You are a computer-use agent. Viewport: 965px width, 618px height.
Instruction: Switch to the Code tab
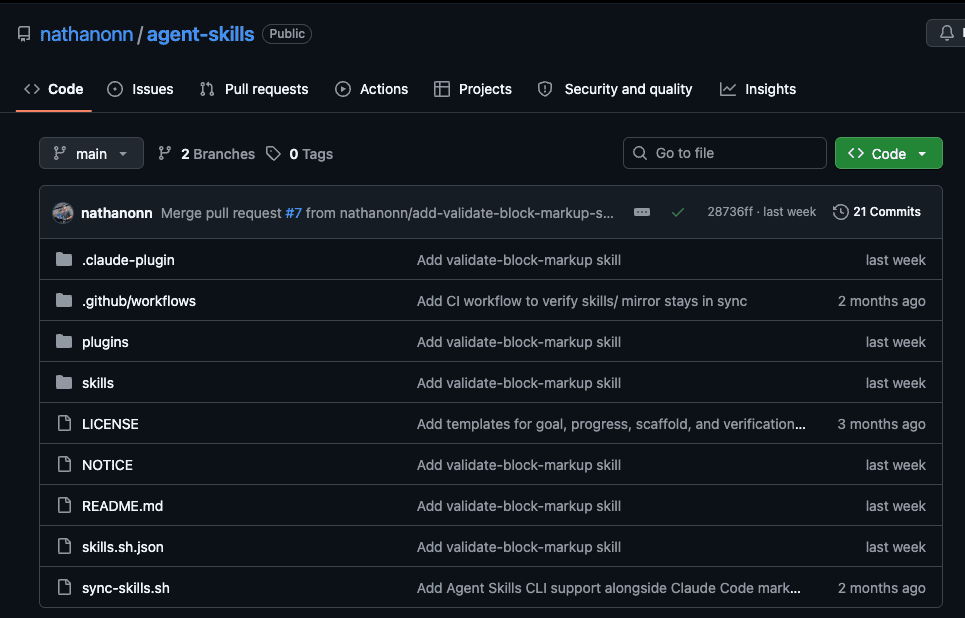click(x=54, y=89)
